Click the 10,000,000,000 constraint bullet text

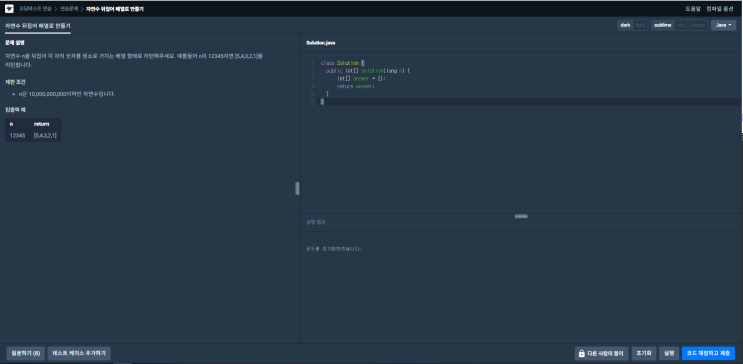(x=67, y=94)
